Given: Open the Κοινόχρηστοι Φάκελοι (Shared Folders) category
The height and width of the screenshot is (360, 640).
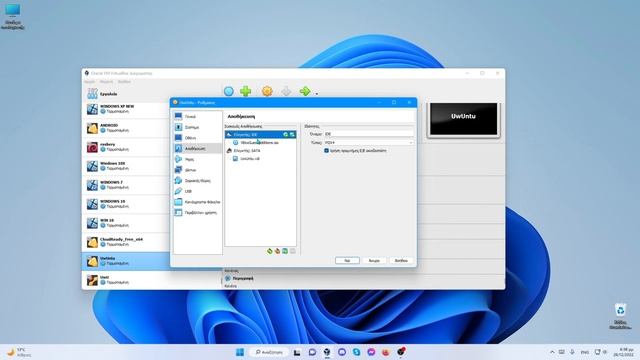Looking at the screenshot, I should click(198, 202).
